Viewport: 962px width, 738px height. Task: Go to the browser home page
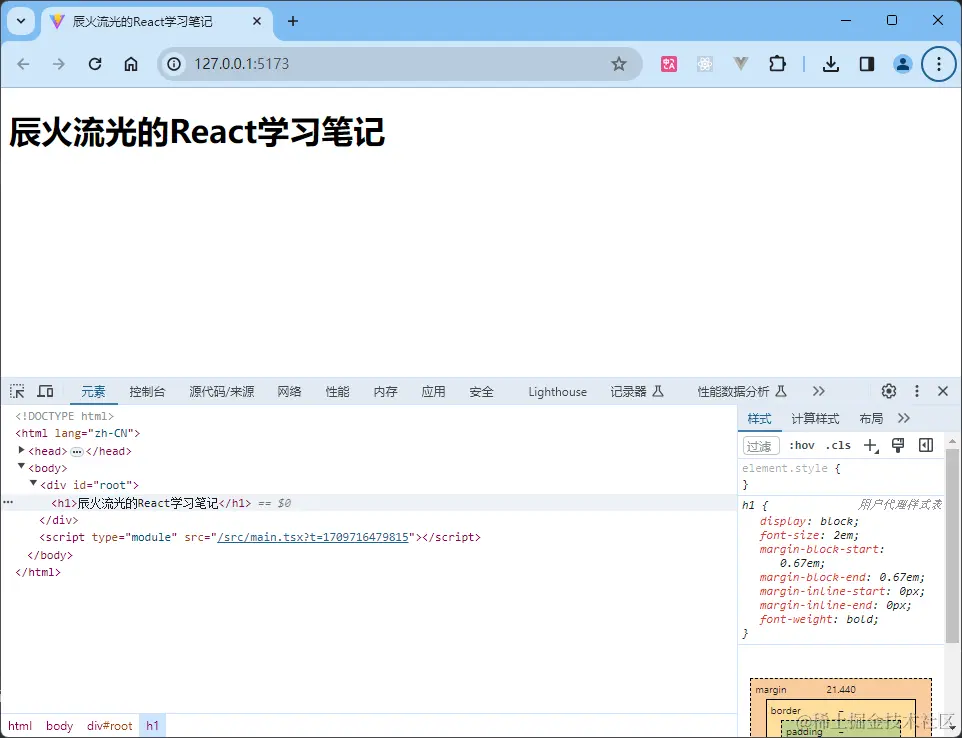(131, 64)
